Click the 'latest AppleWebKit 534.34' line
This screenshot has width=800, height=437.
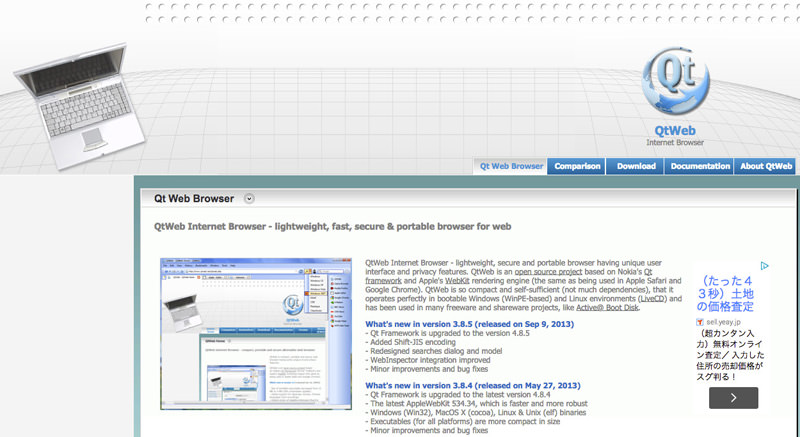coord(477,403)
